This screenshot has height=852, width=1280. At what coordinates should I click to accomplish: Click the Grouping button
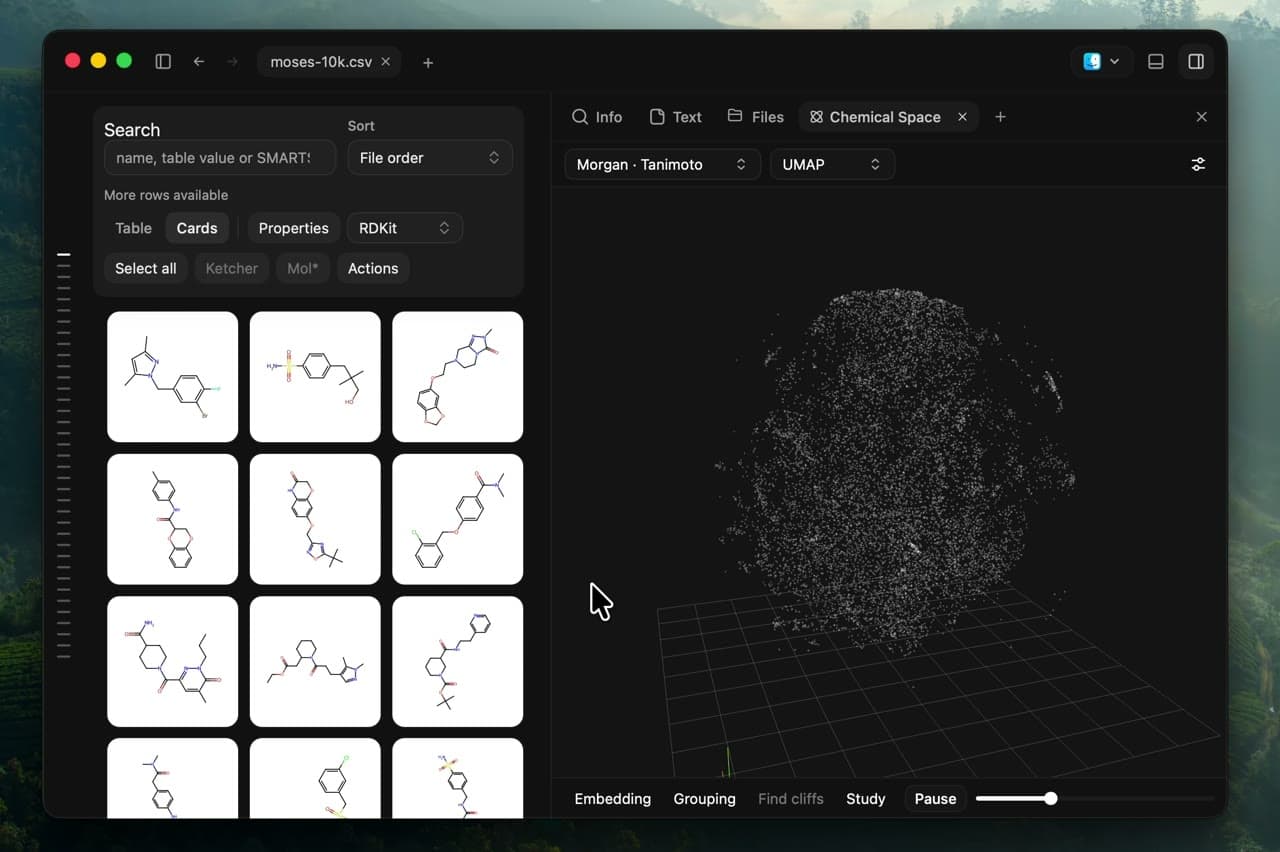(x=705, y=799)
